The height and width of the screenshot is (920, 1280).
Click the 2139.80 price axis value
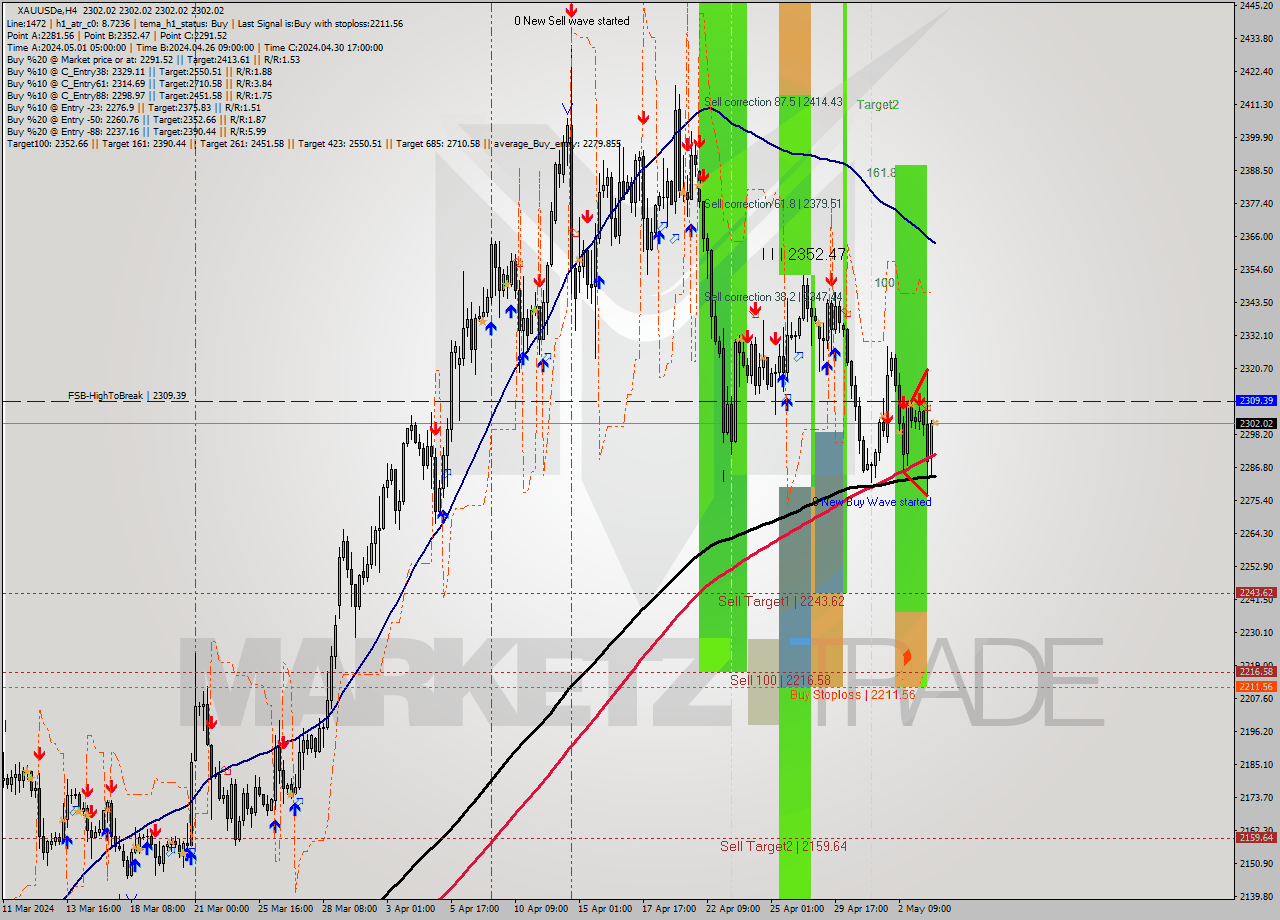1256,897
